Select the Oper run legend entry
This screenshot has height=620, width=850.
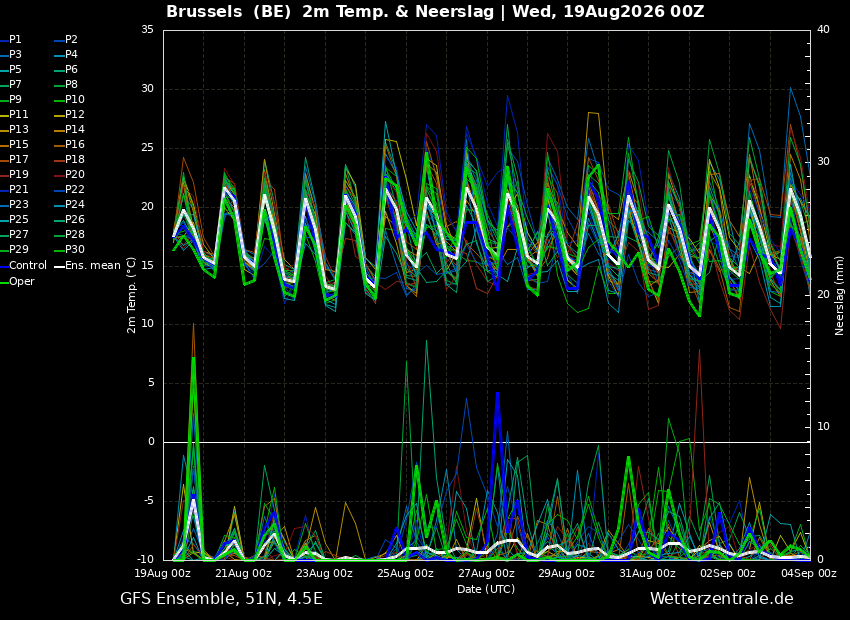[x=17, y=281]
